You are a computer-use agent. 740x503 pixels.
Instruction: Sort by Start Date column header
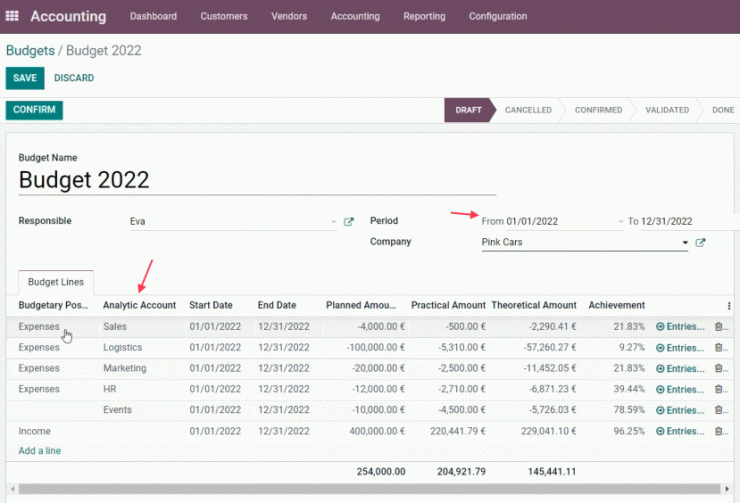click(x=210, y=305)
